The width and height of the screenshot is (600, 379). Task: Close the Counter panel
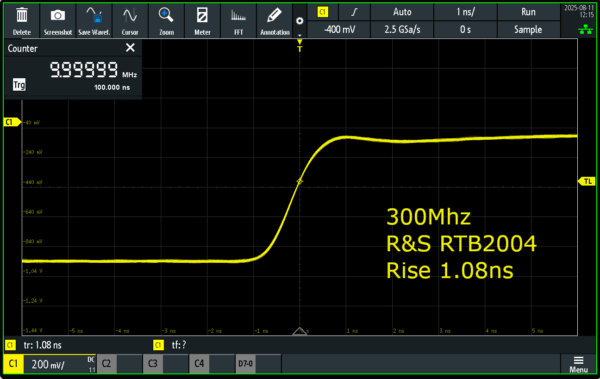pos(130,48)
